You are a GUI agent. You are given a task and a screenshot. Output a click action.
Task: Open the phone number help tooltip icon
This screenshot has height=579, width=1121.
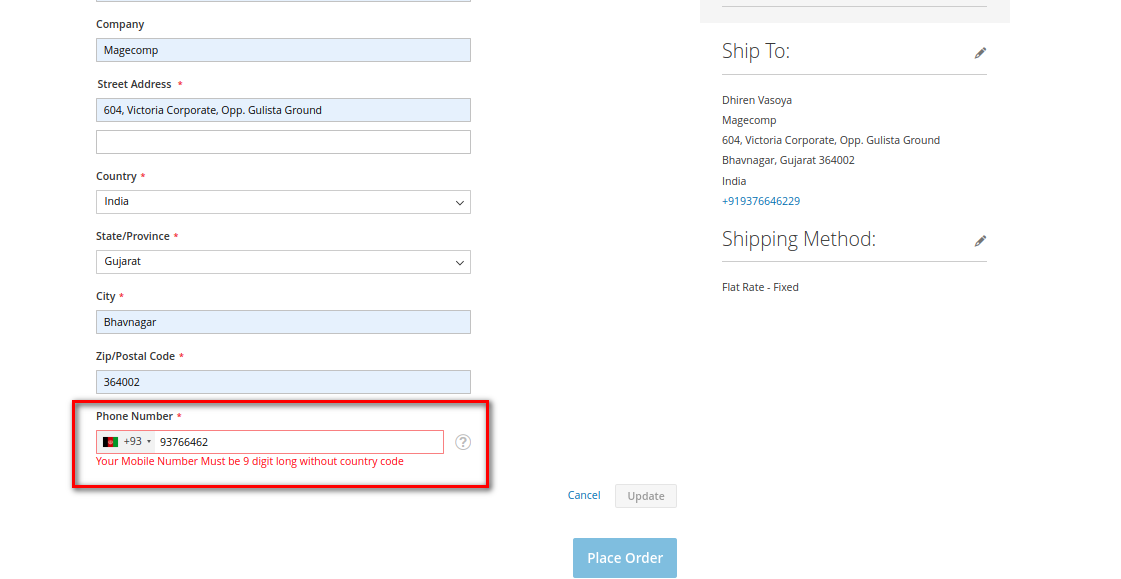click(x=463, y=442)
